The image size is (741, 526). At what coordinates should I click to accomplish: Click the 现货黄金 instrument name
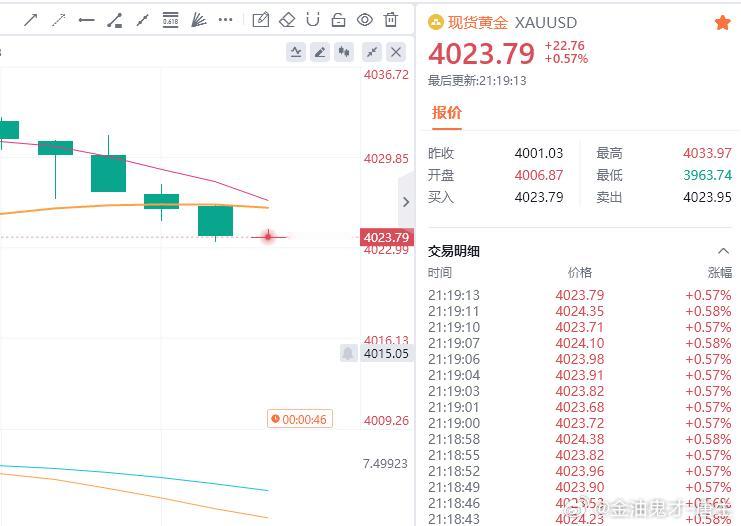pos(477,22)
